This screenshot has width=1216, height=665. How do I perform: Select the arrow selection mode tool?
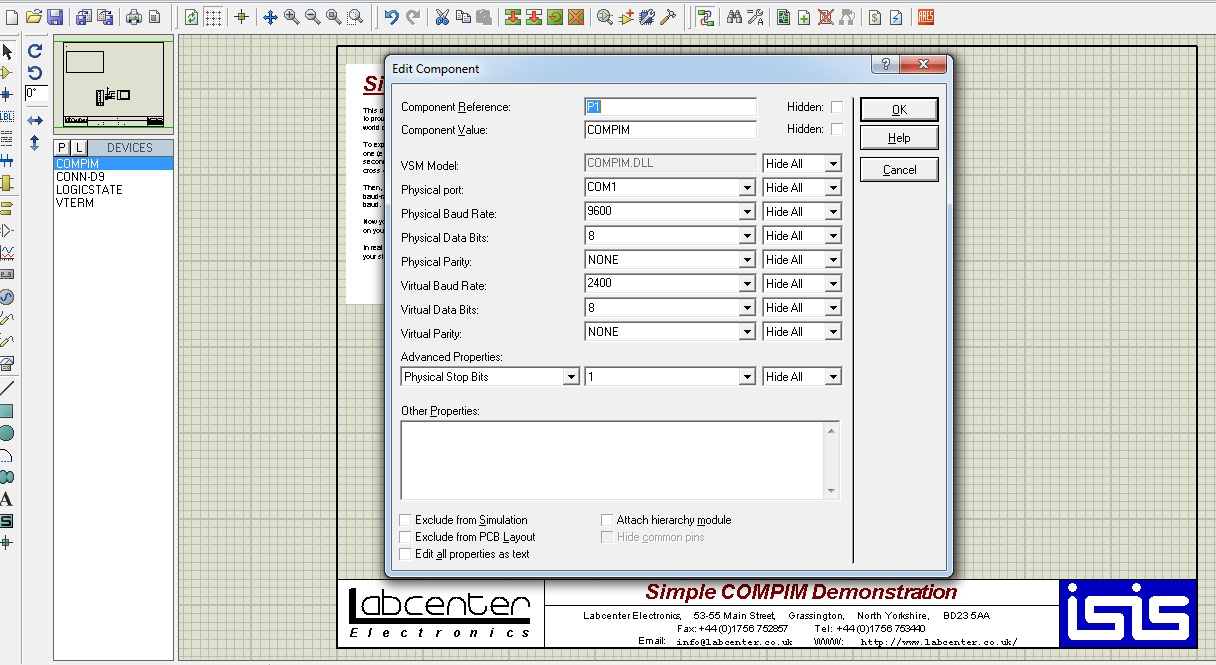coord(7,51)
